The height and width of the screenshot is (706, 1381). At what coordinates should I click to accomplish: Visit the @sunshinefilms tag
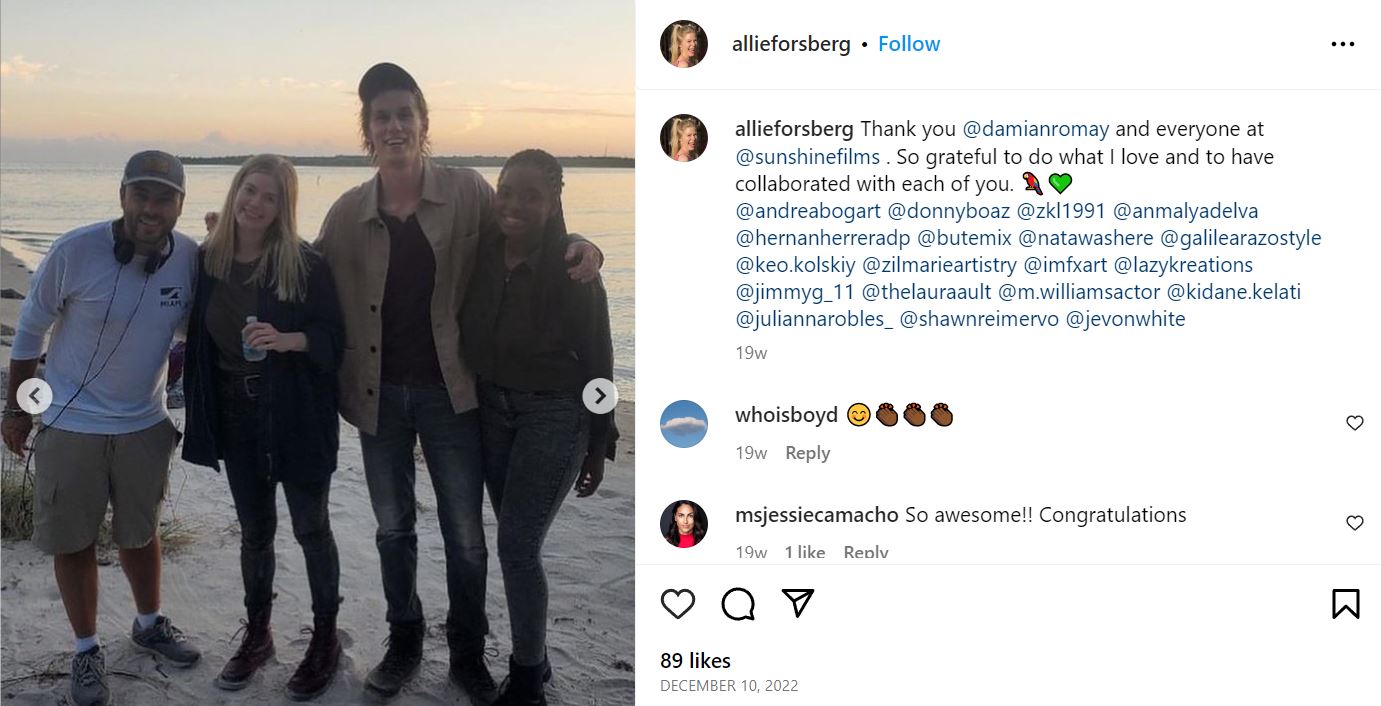(x=807, y=156)
